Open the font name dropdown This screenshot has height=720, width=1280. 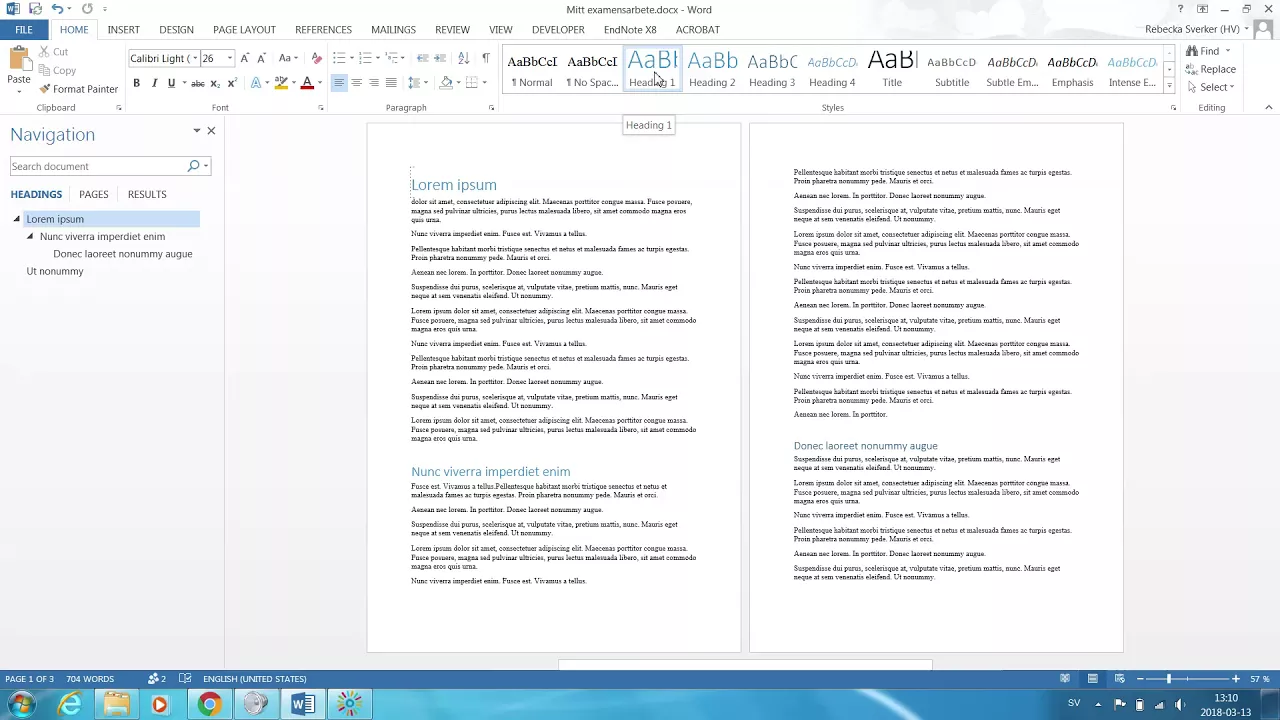pos(194,58)
